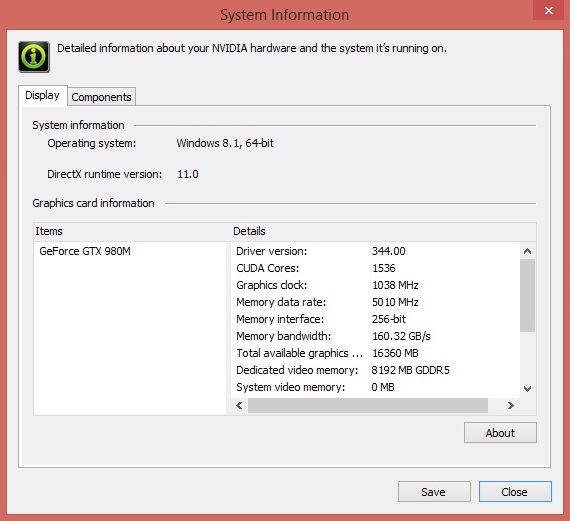Click the DirectX runtime version label

105,174
